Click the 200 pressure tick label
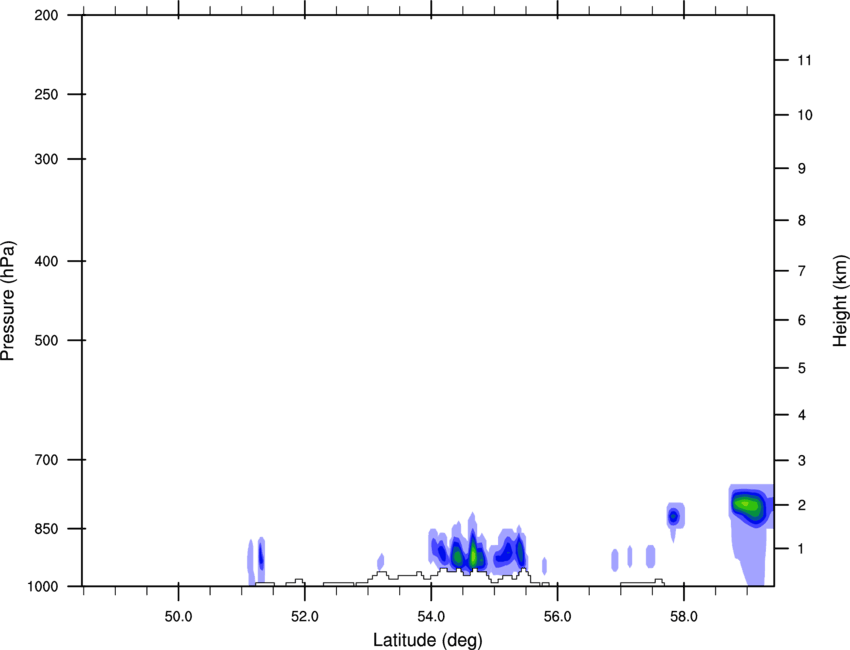 (46, 15)
